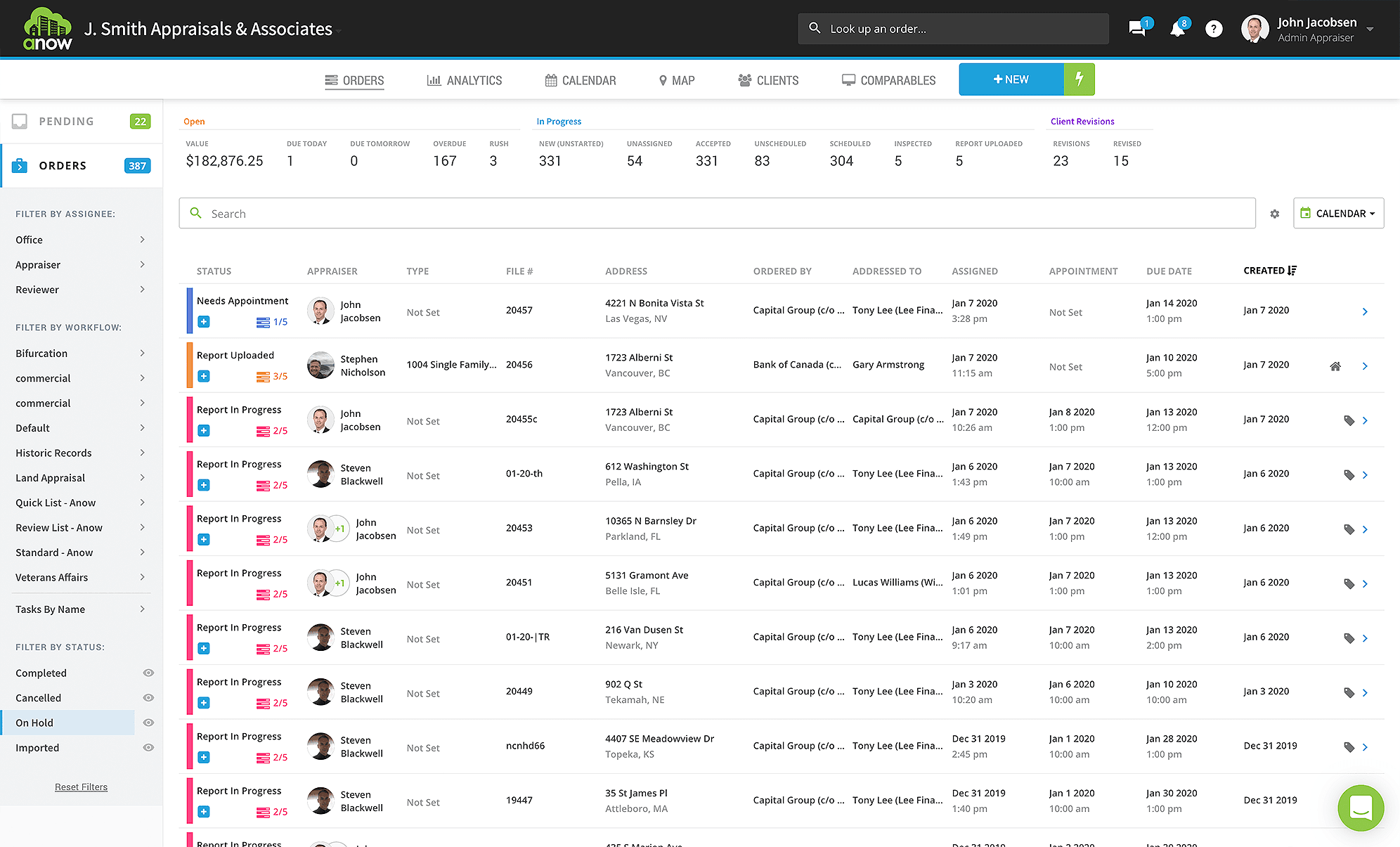Toggle visibility of Cancelled orders

tap(148, 698)
